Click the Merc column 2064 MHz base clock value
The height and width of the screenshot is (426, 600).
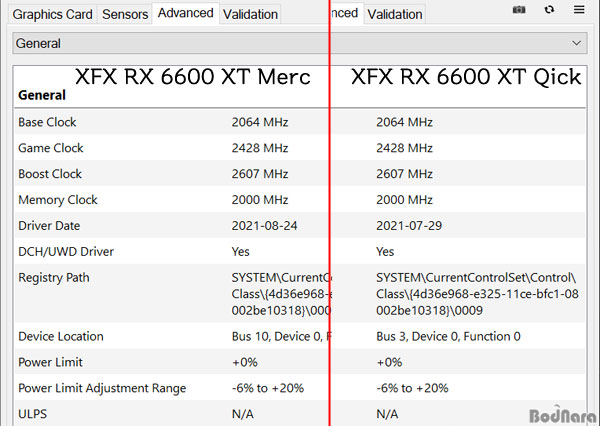(x=260, y=122)
